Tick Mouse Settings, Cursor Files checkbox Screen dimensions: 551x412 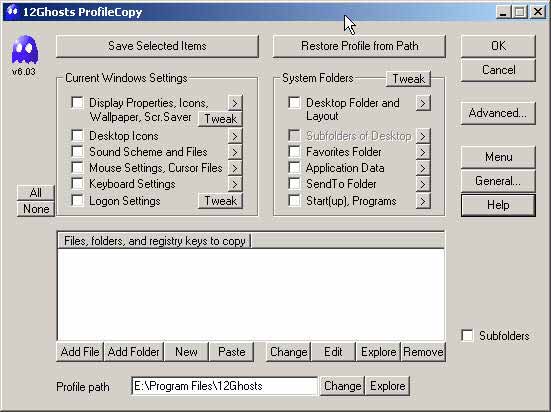coord(77,168)
